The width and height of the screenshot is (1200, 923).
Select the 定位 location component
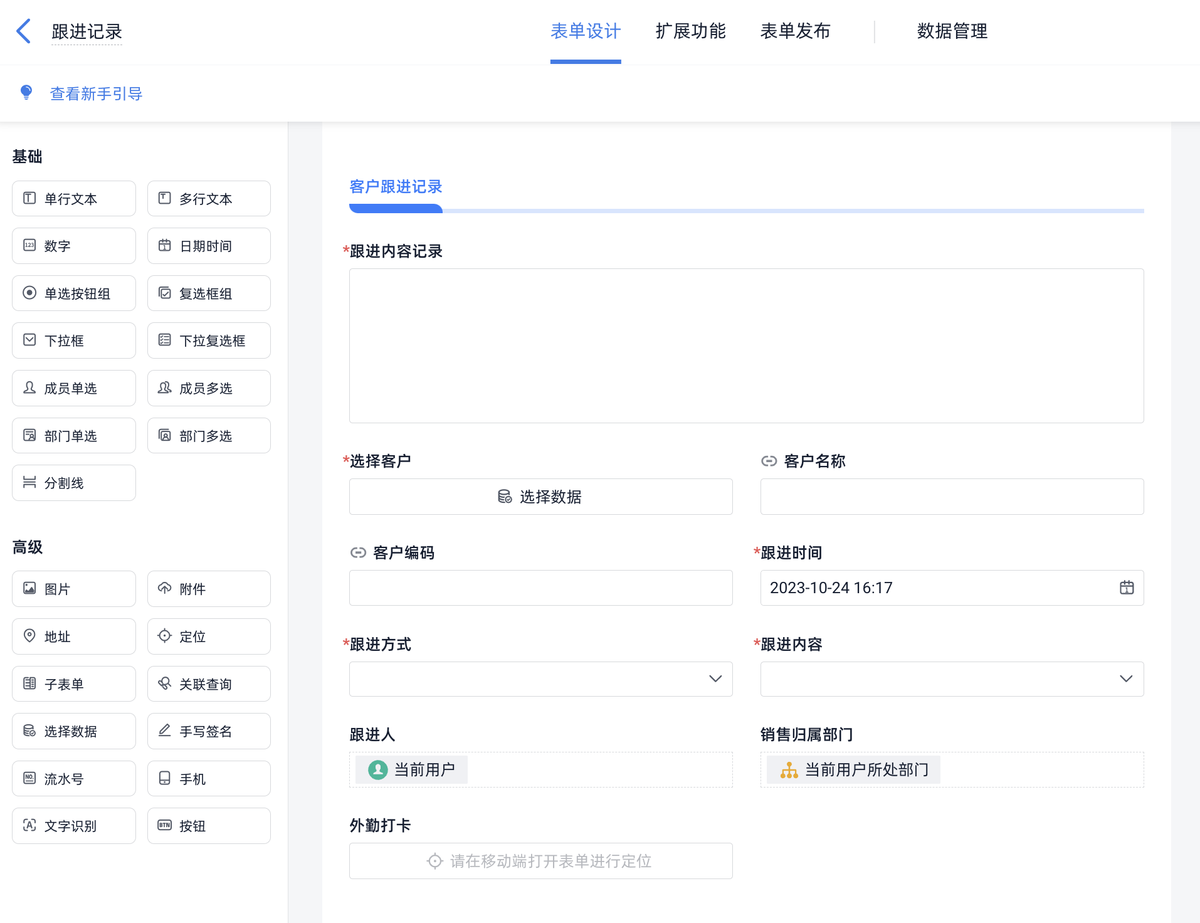click(209, 637)
